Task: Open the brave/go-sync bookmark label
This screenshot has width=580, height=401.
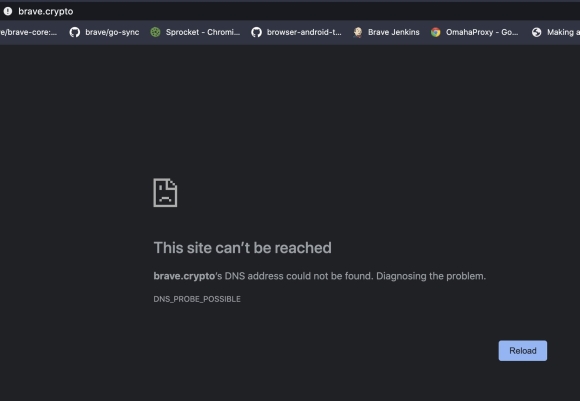Action: point(112,32)
